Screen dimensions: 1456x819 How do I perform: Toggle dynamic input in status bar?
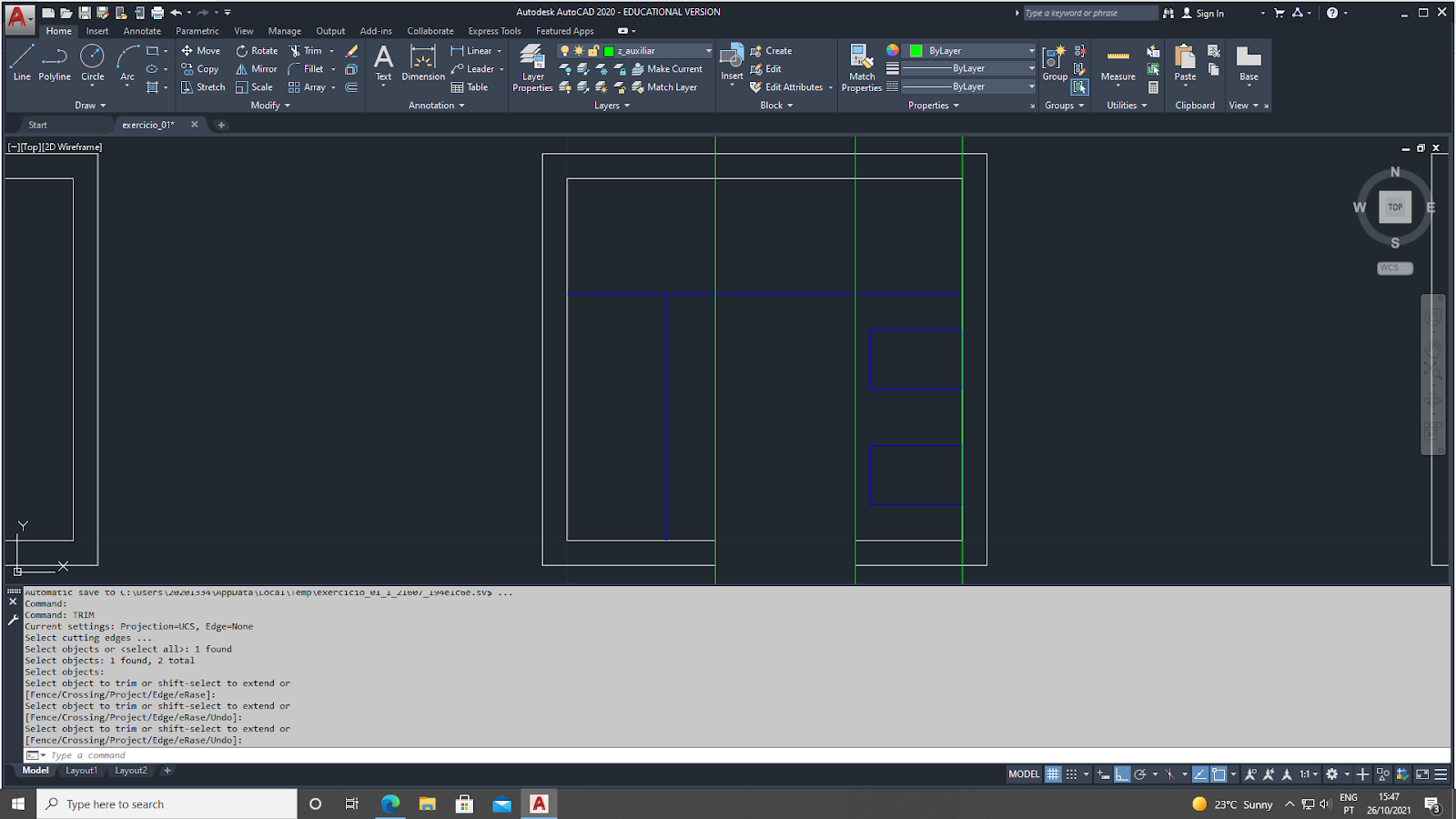pos(1103,774)
